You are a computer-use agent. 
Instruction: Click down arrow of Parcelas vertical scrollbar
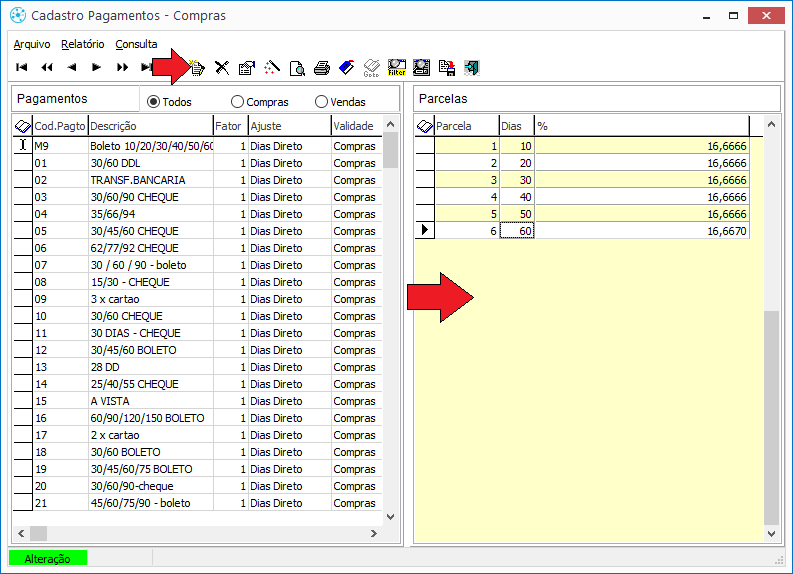[x=771, y=533]
